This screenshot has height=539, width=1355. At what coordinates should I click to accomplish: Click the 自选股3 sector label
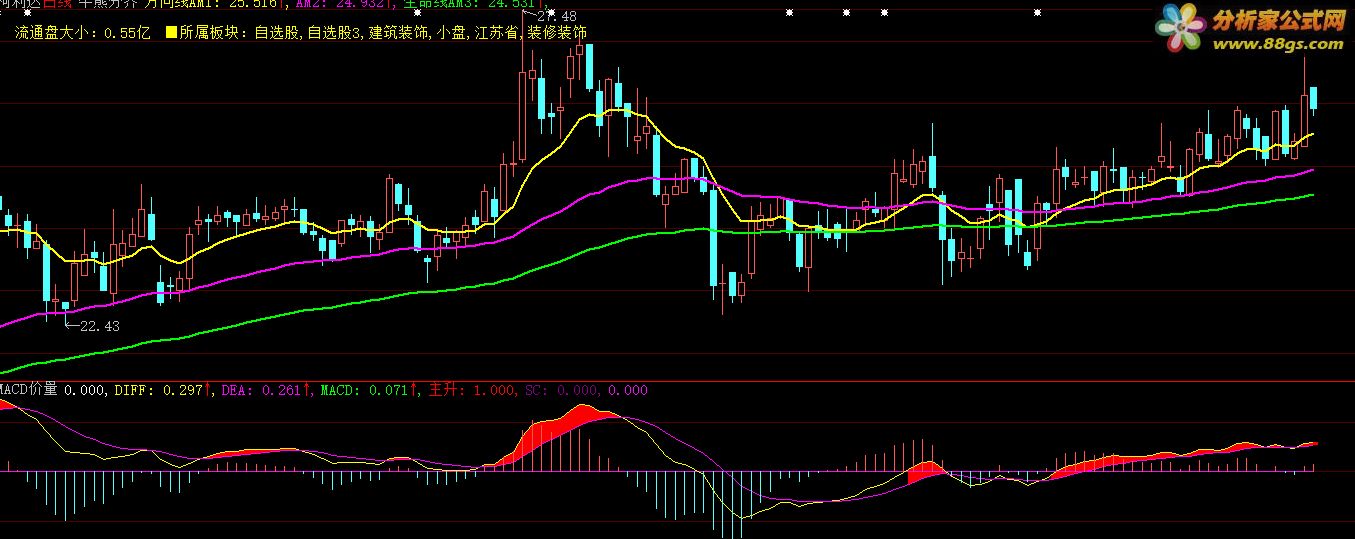point(335,33)
